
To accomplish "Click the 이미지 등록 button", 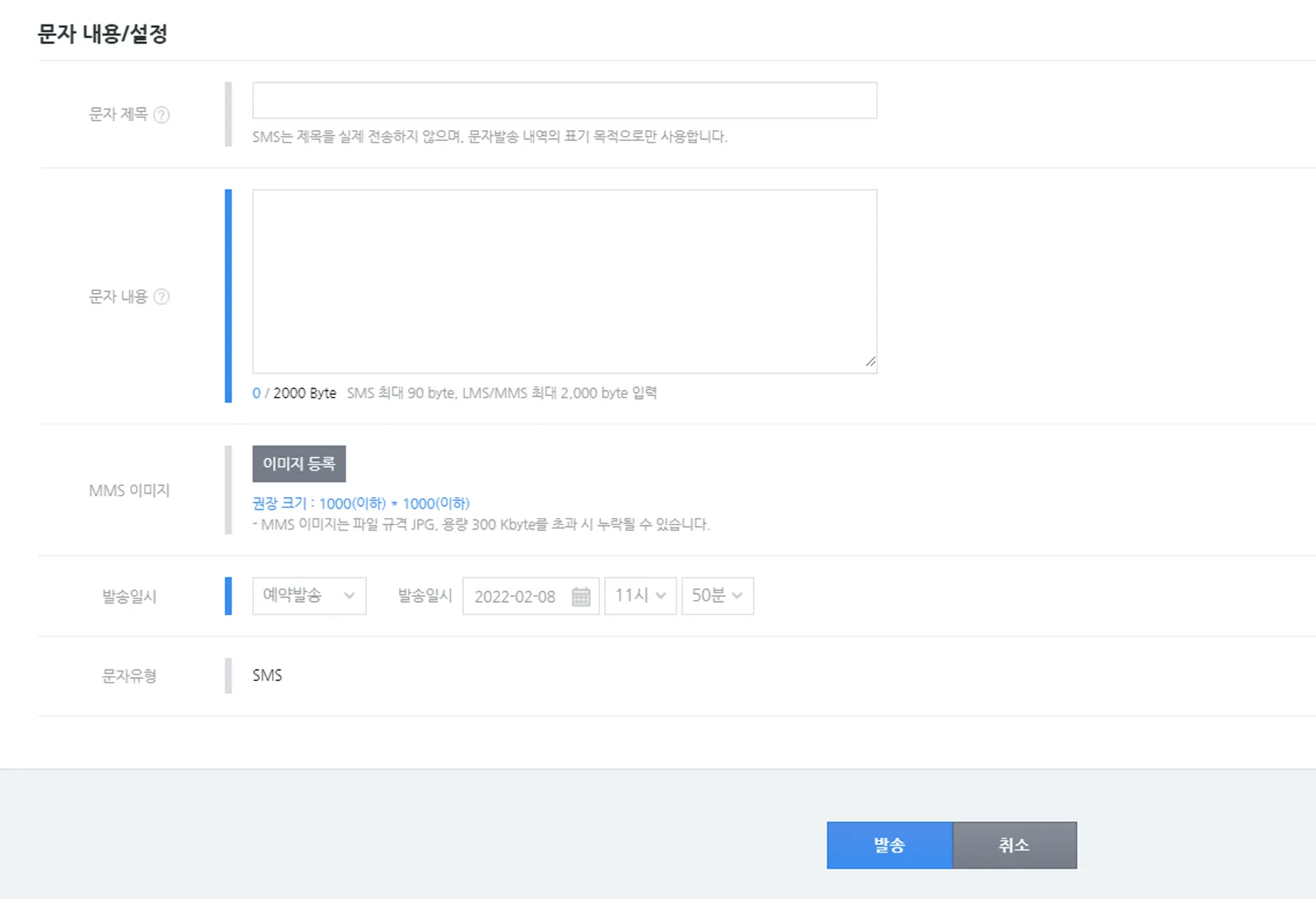I will [299, 464].
